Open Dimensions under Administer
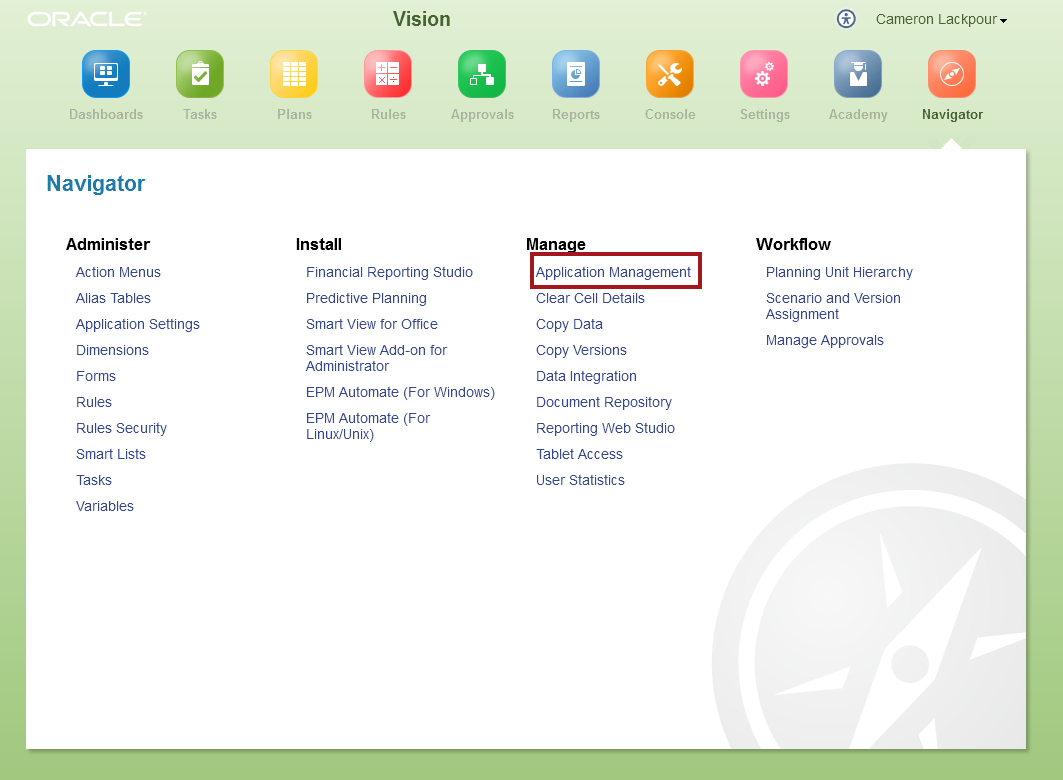Screen dimensions: 1063x780 [112, 350]
